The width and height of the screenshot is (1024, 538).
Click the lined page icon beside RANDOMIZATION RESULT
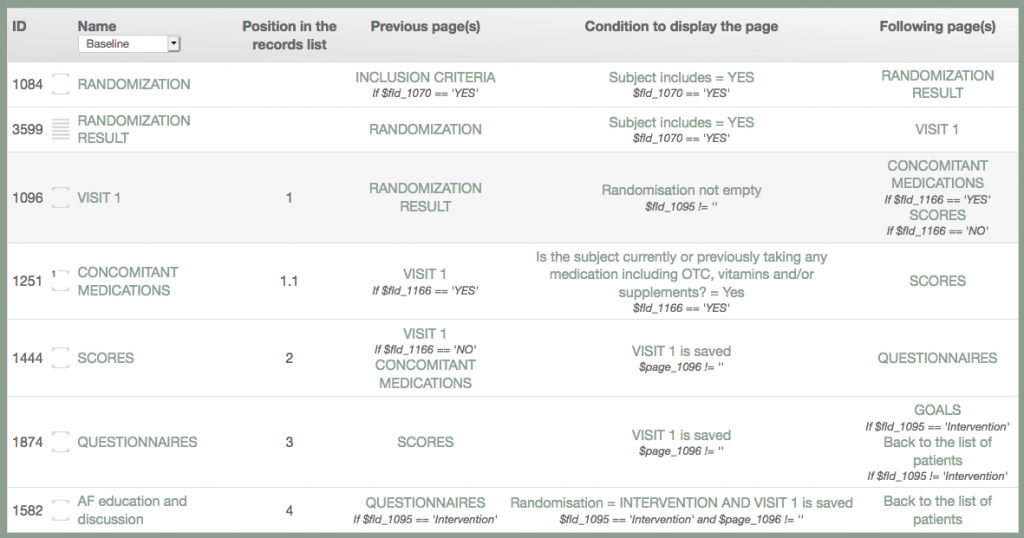click(61, 129)
